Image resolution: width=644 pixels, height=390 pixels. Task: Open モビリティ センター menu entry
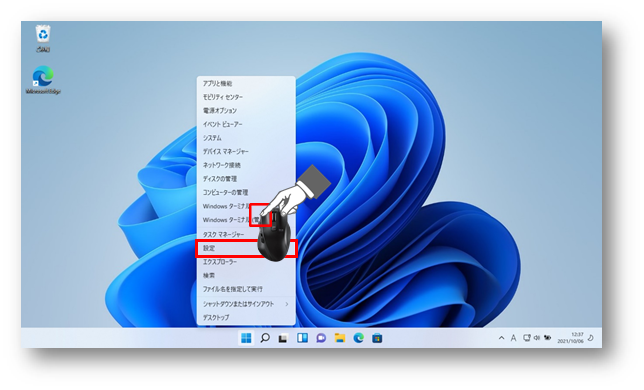tap(246, 97)
